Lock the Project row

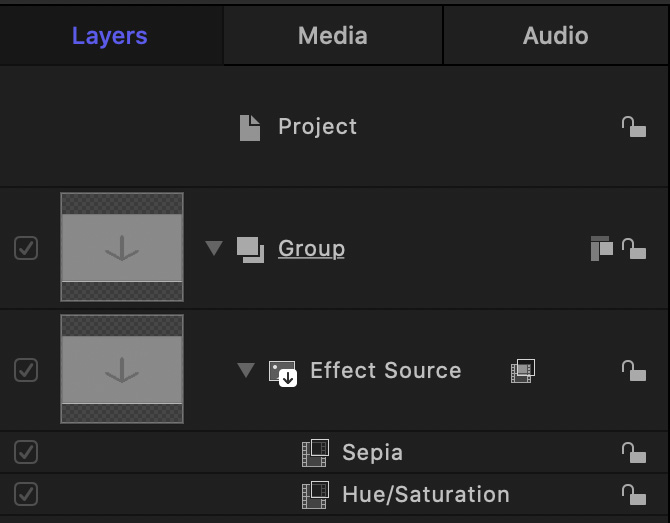click(633, 127)
